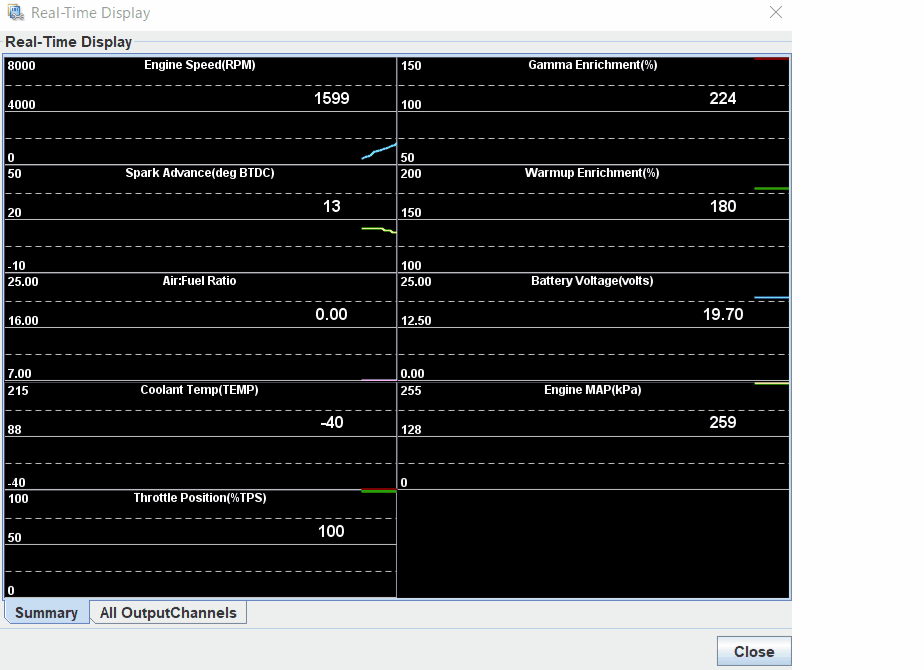This screenshot has width=924, height=670.
Task: Select the Engine Speed(RPM) gauge panel
Action: tap(200, 110)
